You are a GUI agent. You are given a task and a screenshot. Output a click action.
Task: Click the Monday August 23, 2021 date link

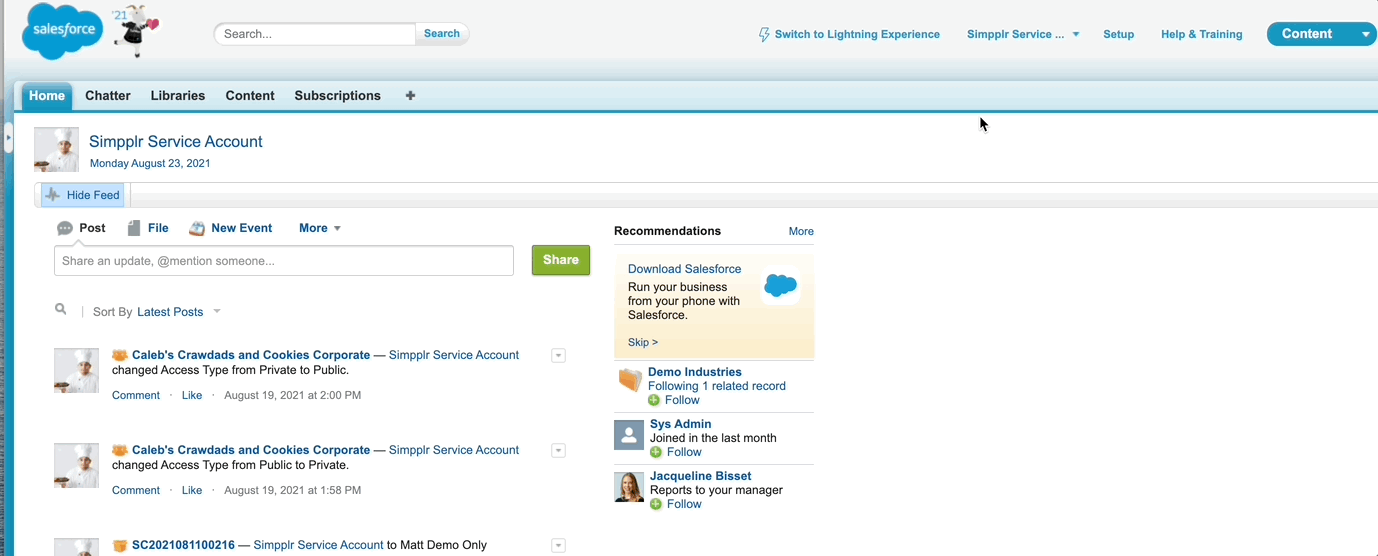coord(150,163)
